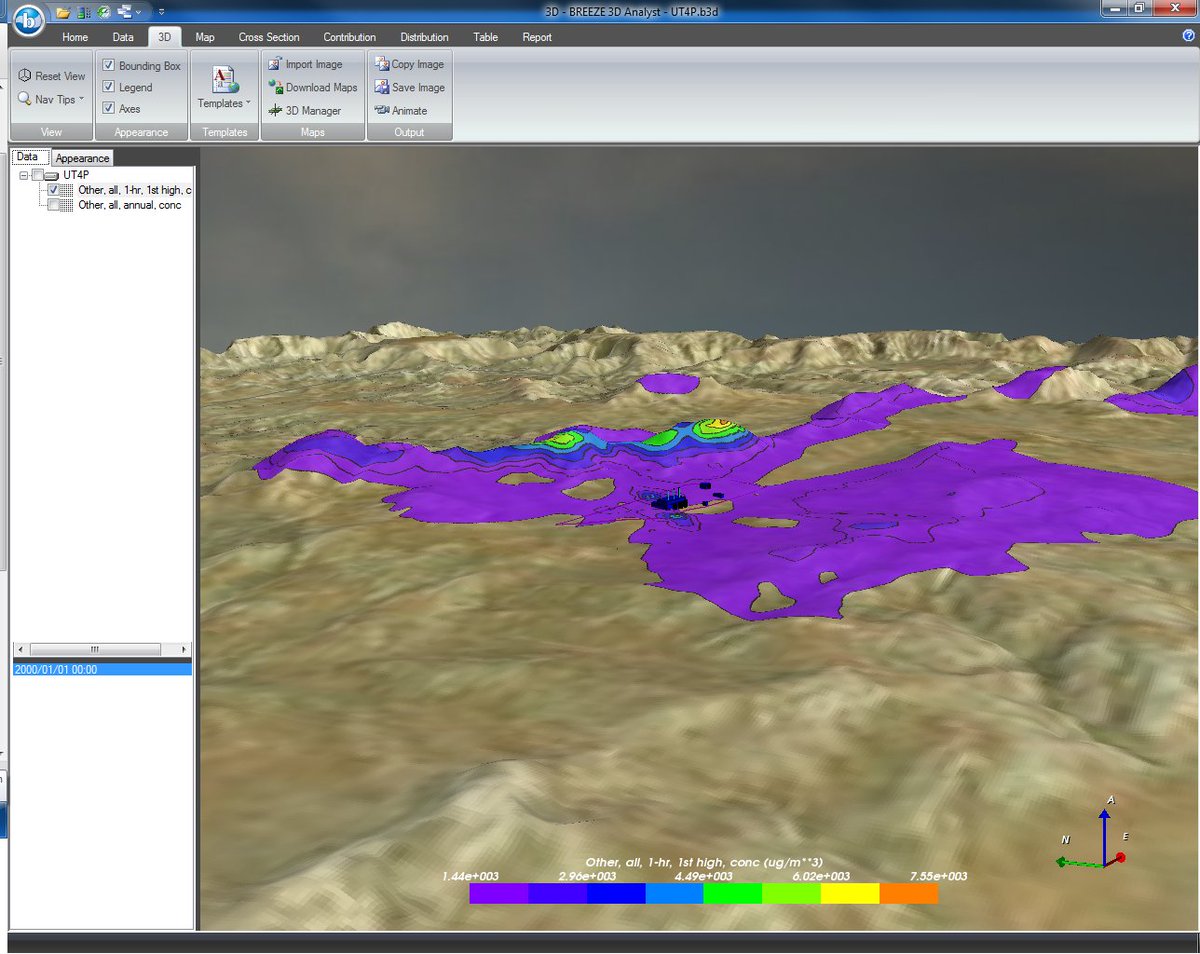Image resolution: width=1200 pixels, height=954 pixels.
Task: Uncheck the Axes checkbox
Action: click(x=109, y=108)
